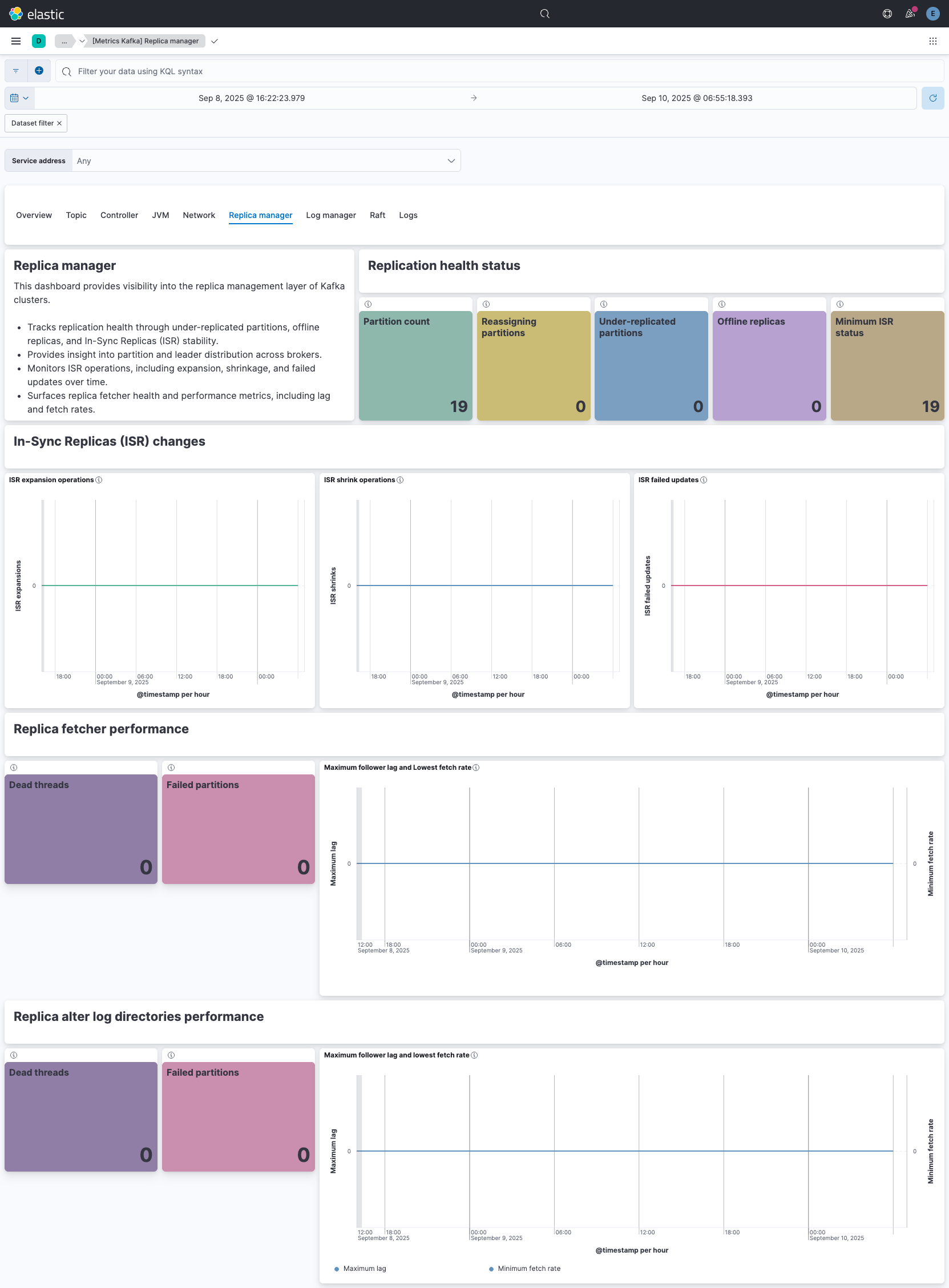
Task: Open the global search magnifier
Action: [544, 14]
